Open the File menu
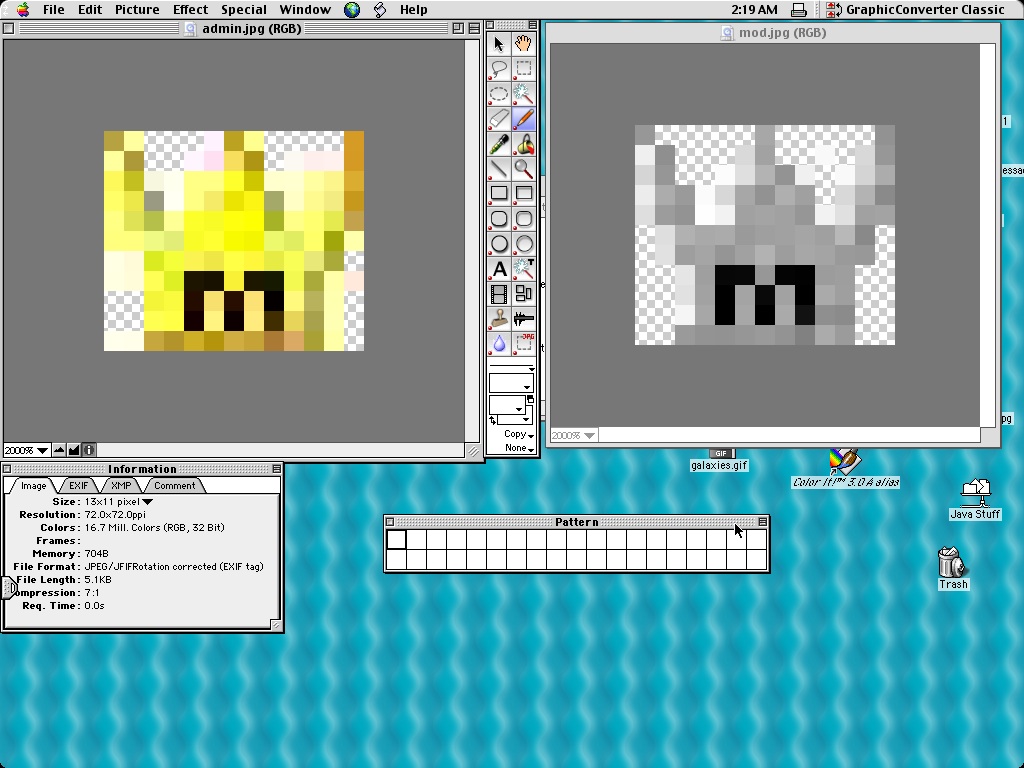Image resolution: width=1024 pixels, height=768 pixels. coord(54,10)
